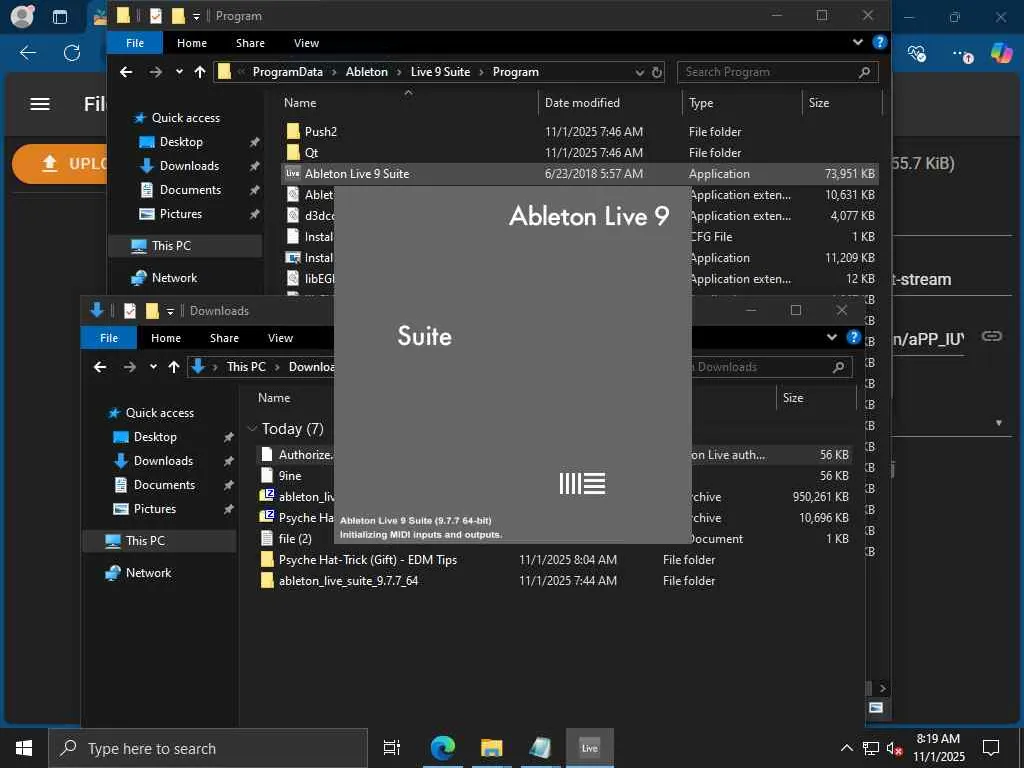Open quick access toolbar dropdown in Downloads window
The image size is (1024, 768).
[x=170, y=312]
